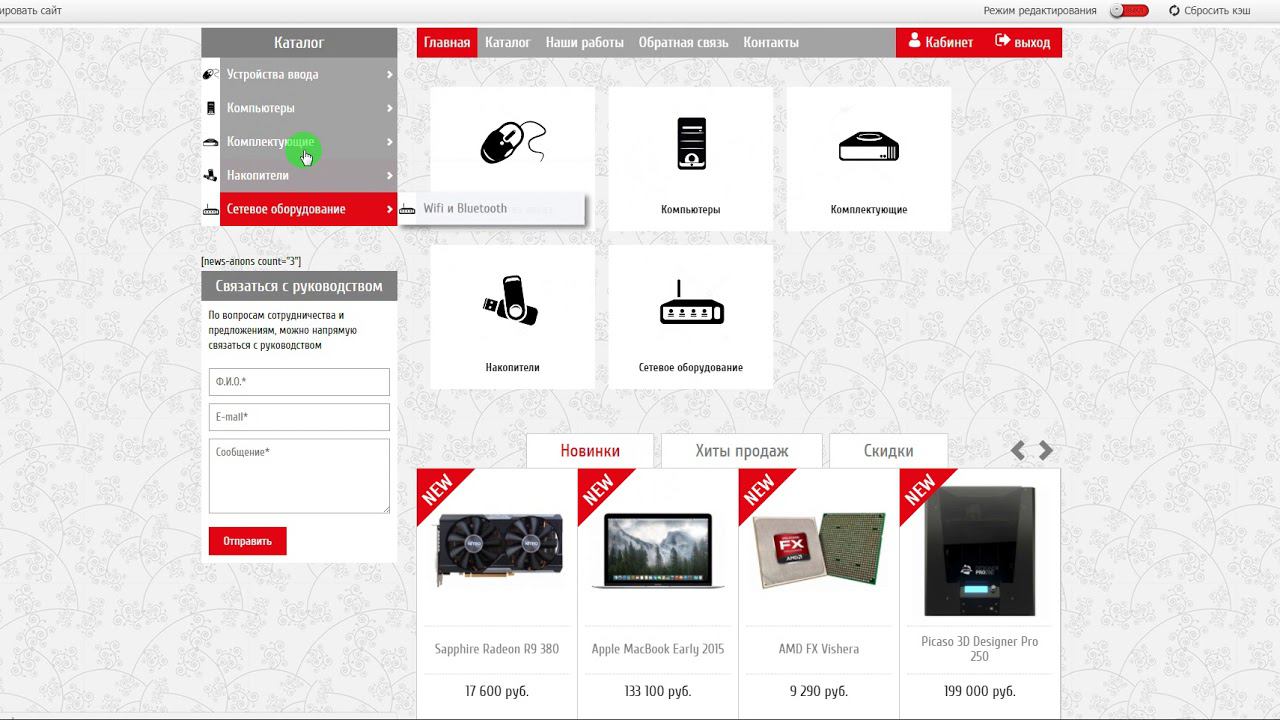Screen dimensions: 1280x720
Task: Switch to the Скидки tab
Action: [888, 451]
